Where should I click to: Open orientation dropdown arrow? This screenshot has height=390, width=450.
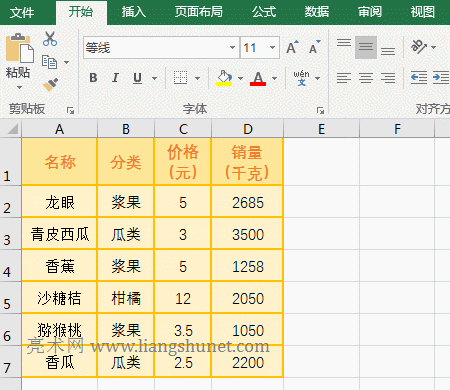[x=433, y=47]
